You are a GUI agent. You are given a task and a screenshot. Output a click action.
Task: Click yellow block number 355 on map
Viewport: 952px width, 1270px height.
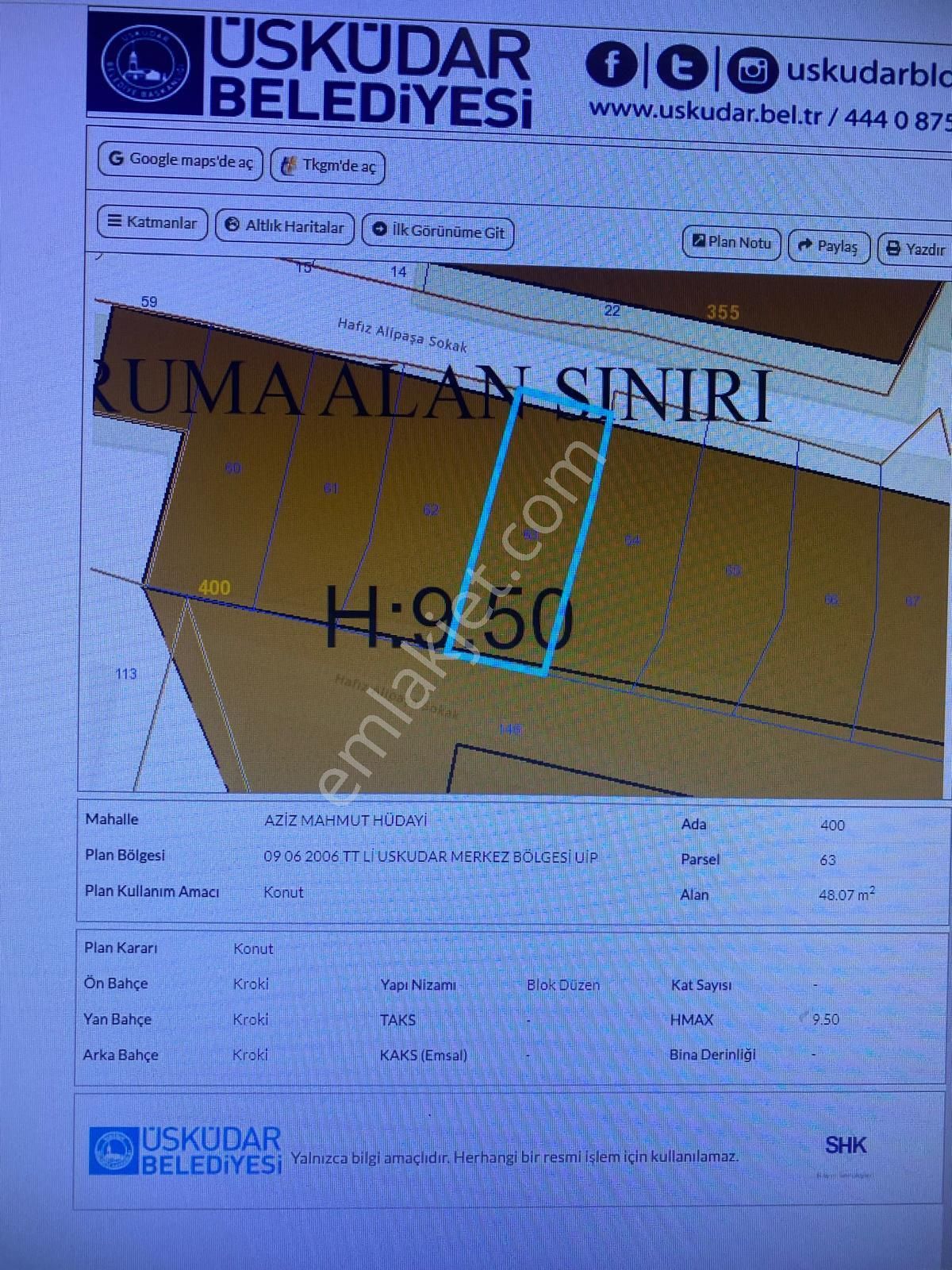(x=723, y=312)
